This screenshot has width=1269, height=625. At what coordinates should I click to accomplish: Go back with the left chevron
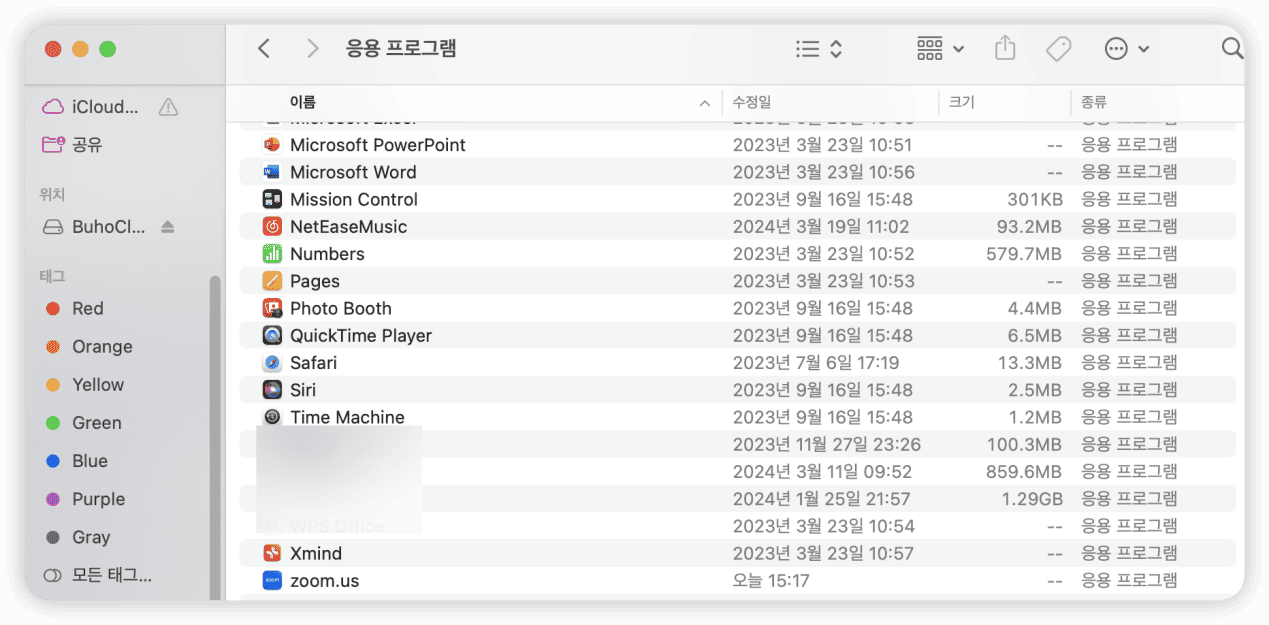coord(264,48)
